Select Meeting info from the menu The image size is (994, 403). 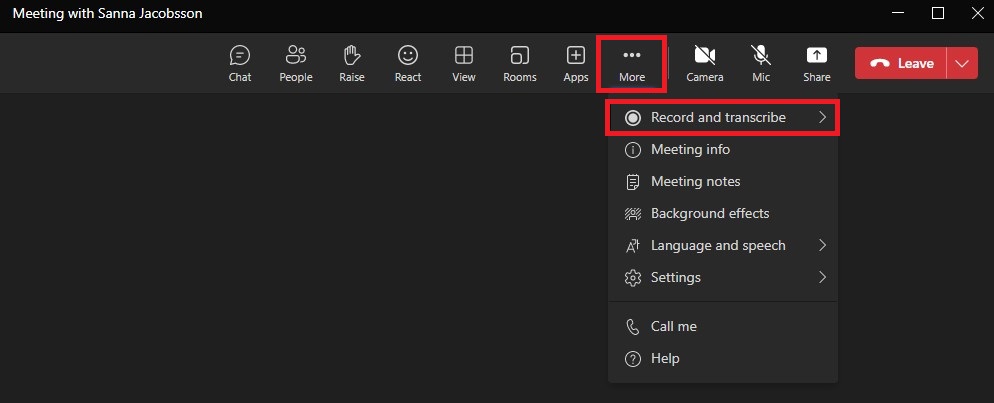coord(690,150)
